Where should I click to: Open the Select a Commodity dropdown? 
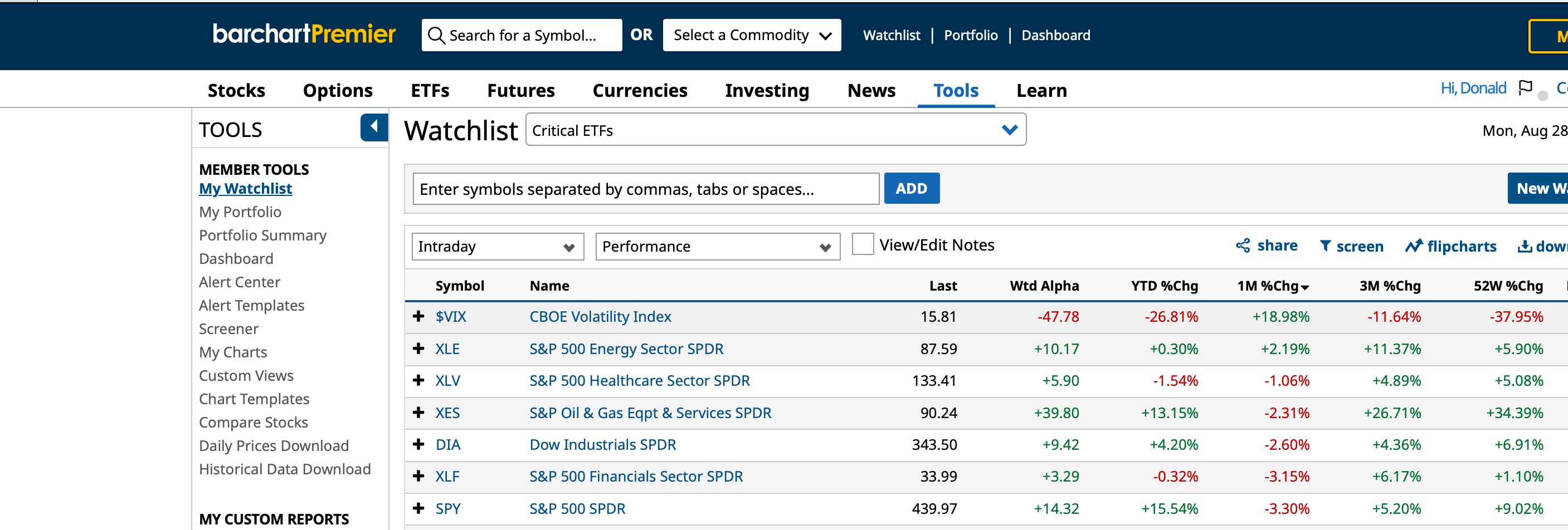click(x=752, y=35)
